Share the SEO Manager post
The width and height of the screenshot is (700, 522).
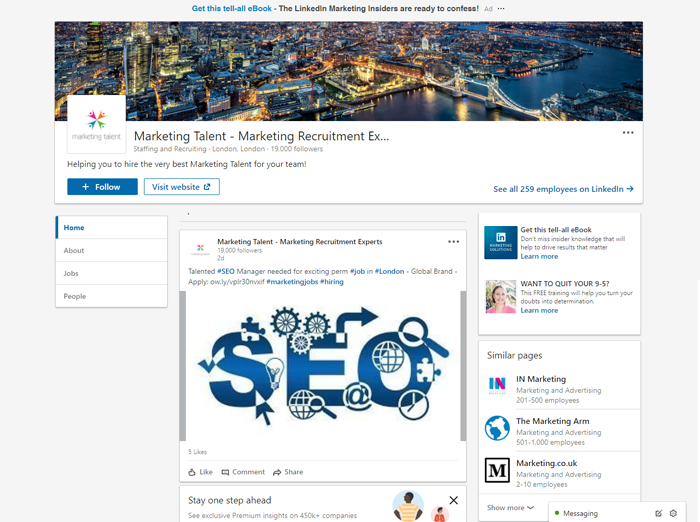click(x=288, y=472)
